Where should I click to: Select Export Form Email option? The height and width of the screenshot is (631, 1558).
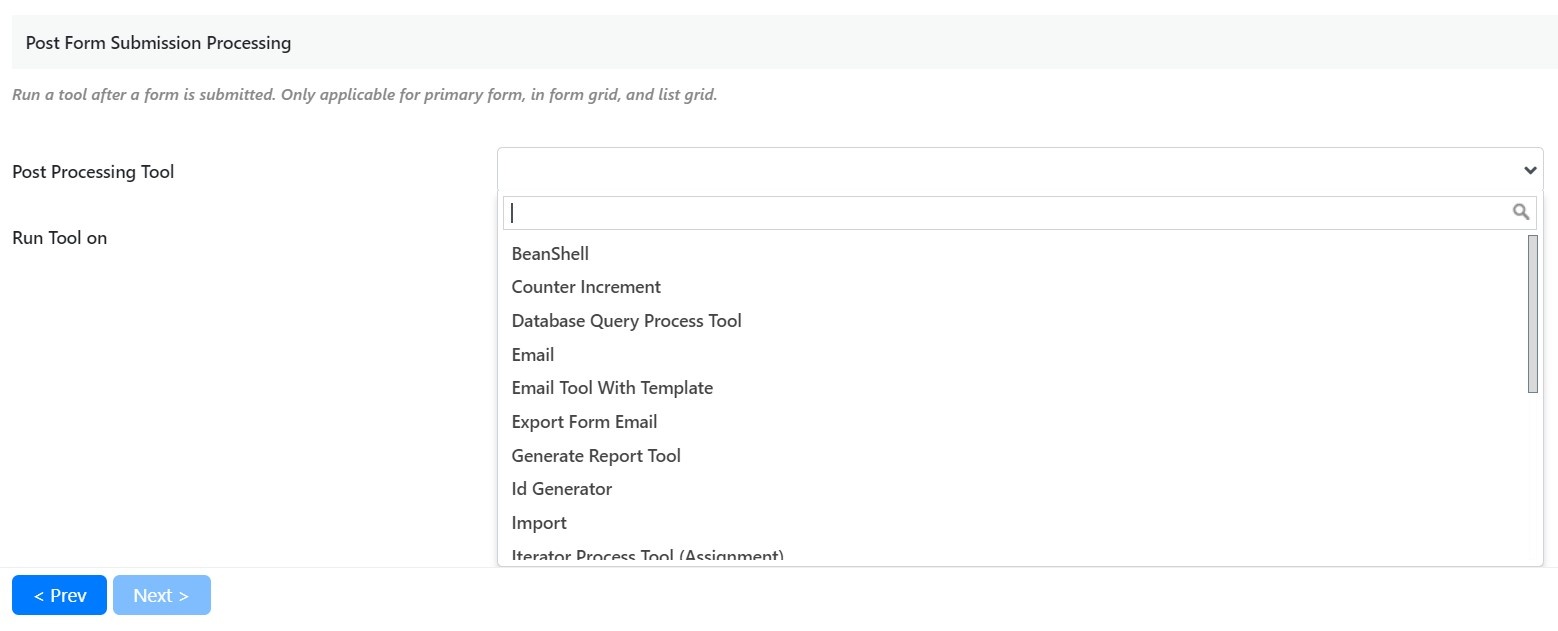click(x=584, y=422)
